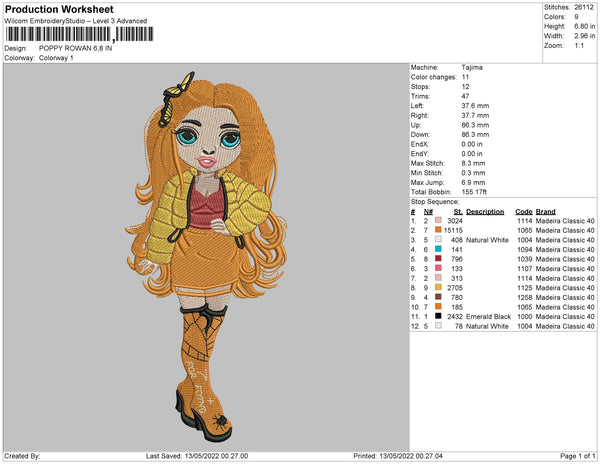Select the 'Colorway 1' value
This screenshot has width=600, height=464.
pyautogui.click(x=56, y=58)
